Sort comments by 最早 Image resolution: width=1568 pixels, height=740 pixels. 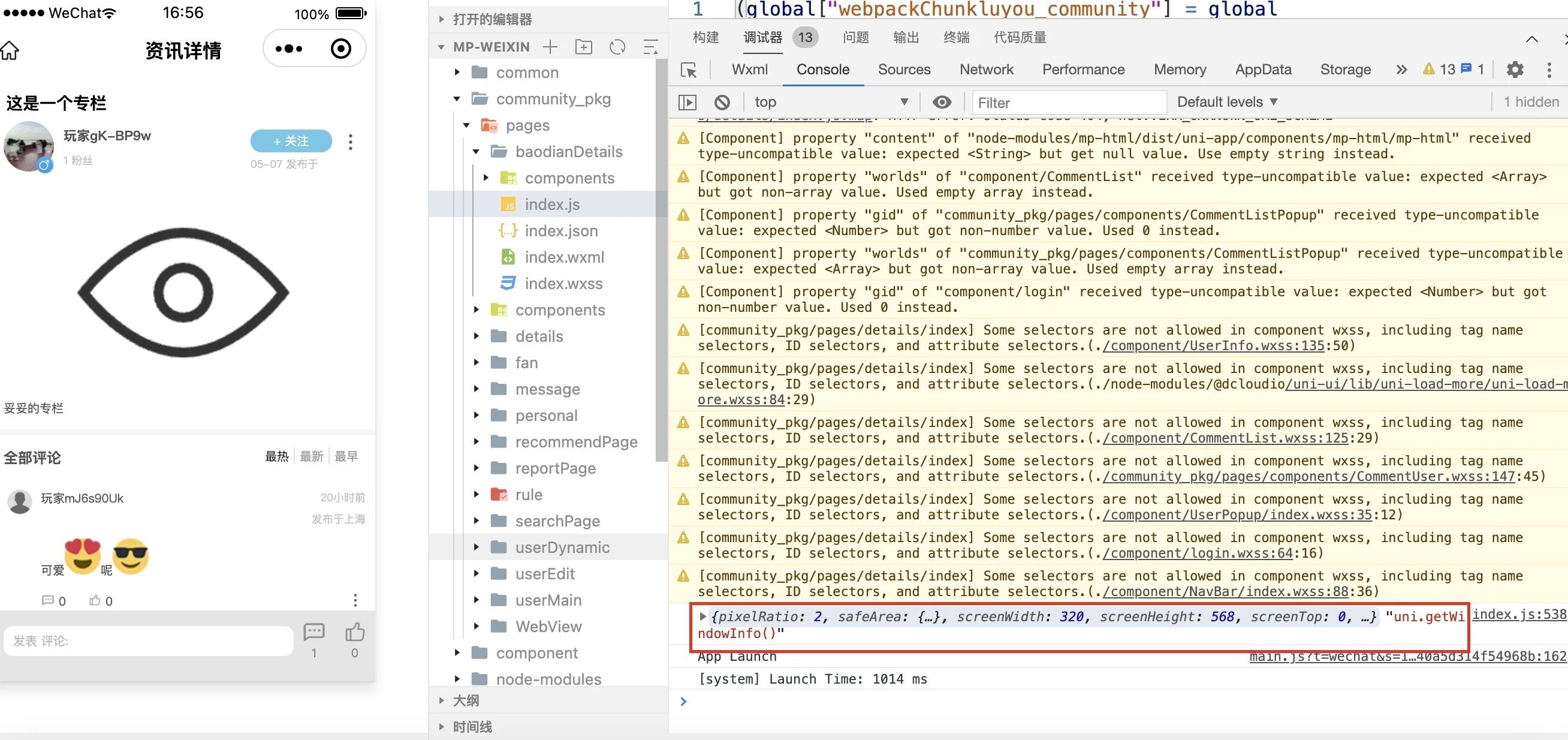[346, 456]
